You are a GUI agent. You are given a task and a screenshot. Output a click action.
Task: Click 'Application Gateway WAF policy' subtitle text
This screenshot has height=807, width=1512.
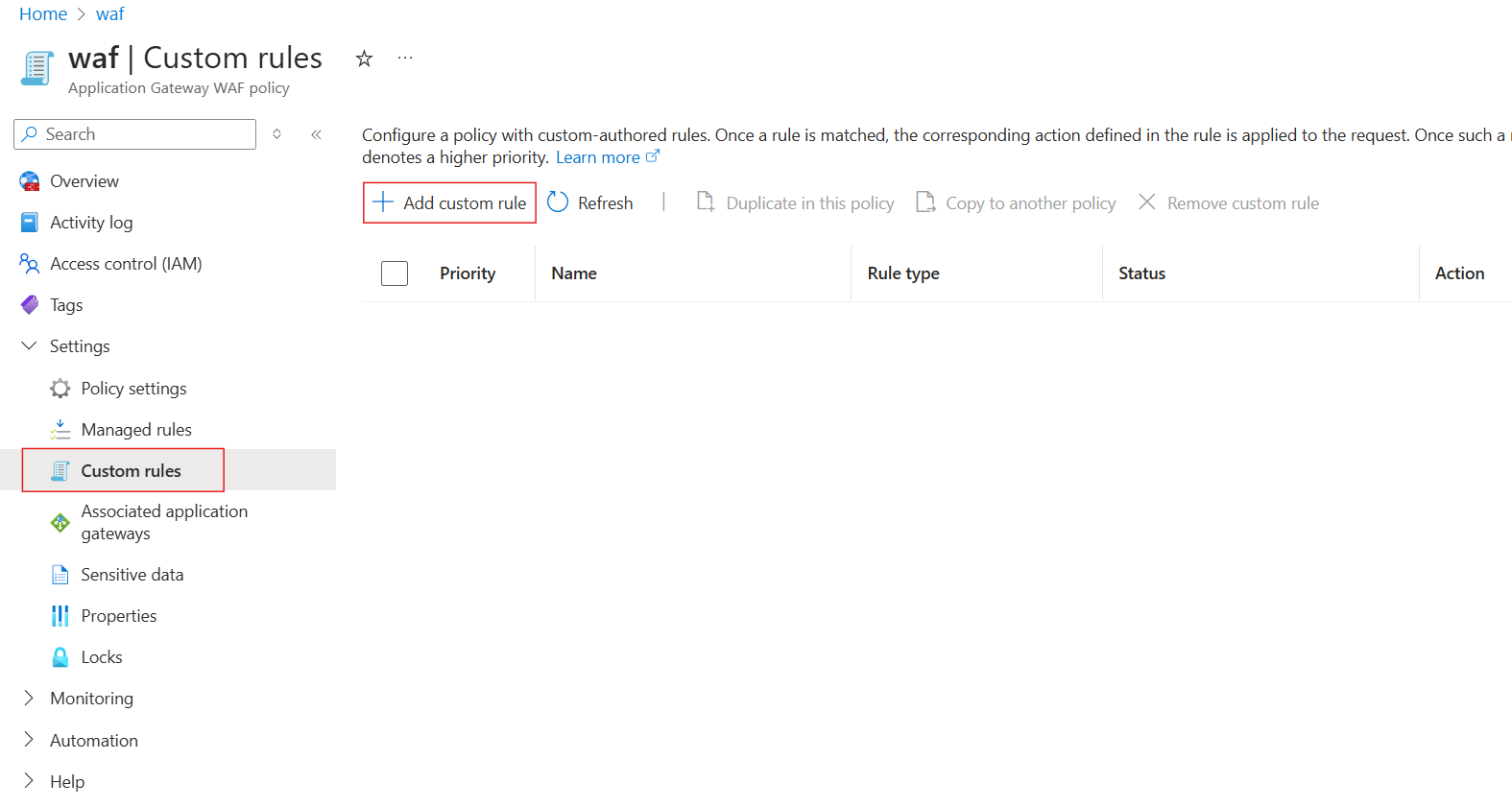pyautogui.click(x=179, y=88)
